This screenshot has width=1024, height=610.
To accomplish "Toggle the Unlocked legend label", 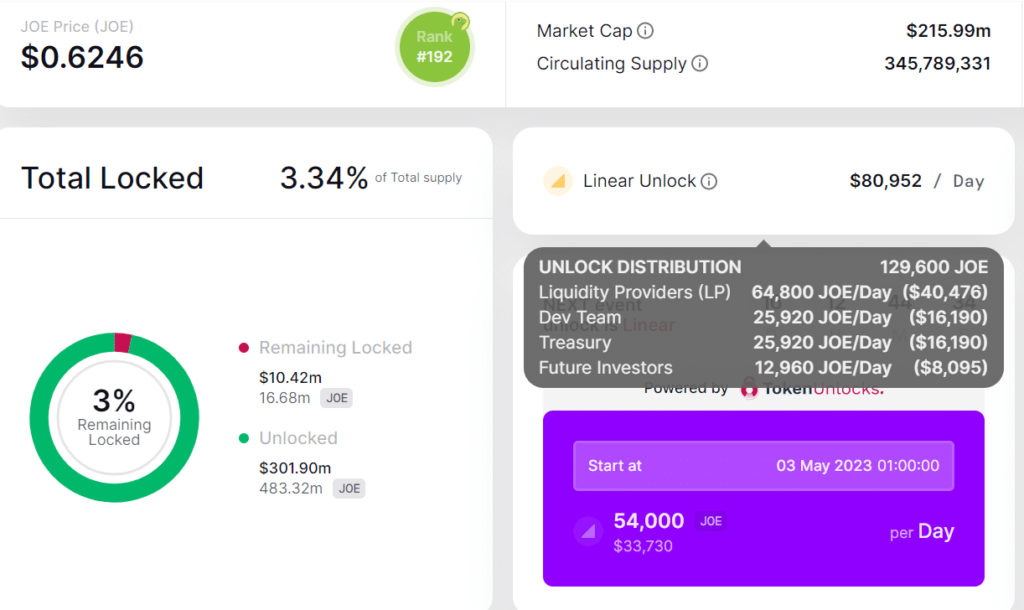I will 298,438.
